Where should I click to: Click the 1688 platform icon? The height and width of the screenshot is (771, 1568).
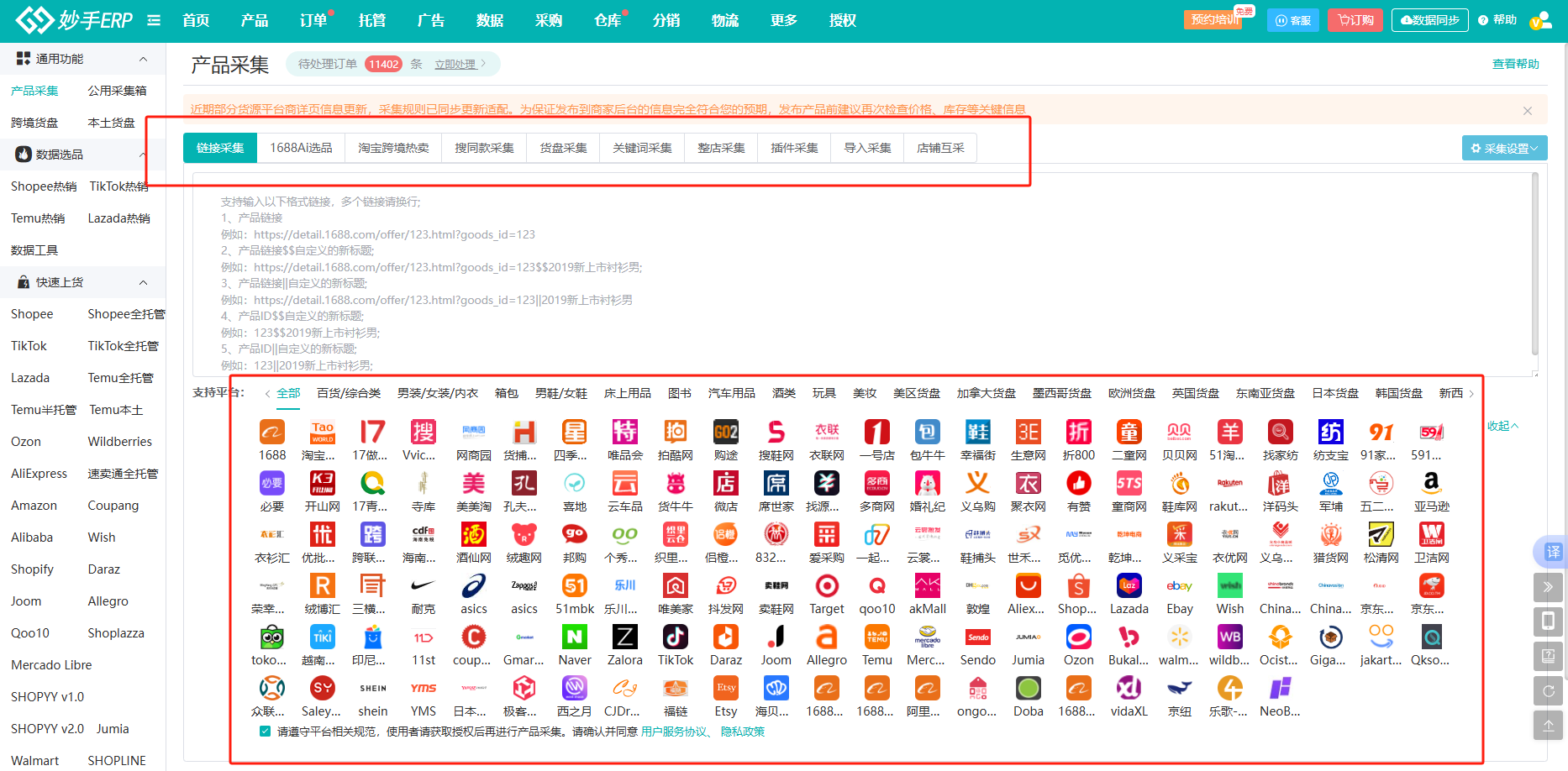point(271,433)
